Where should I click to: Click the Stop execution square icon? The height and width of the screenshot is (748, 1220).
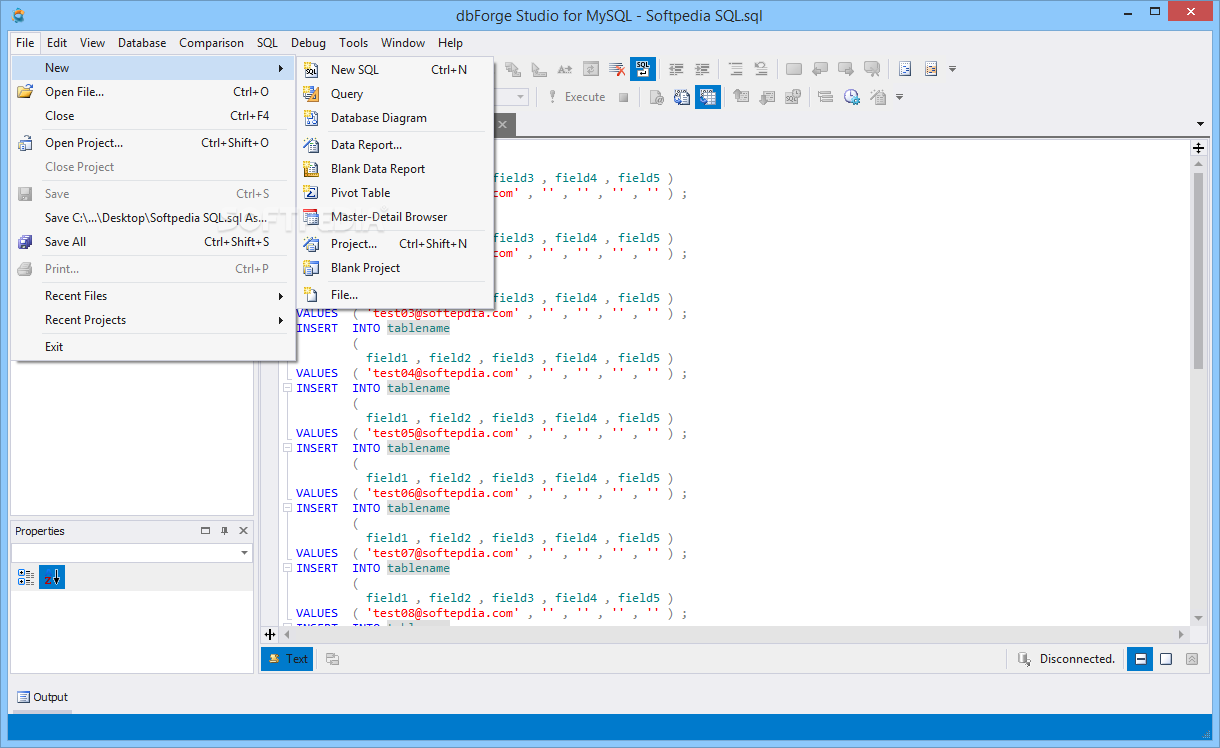(623, 97)
